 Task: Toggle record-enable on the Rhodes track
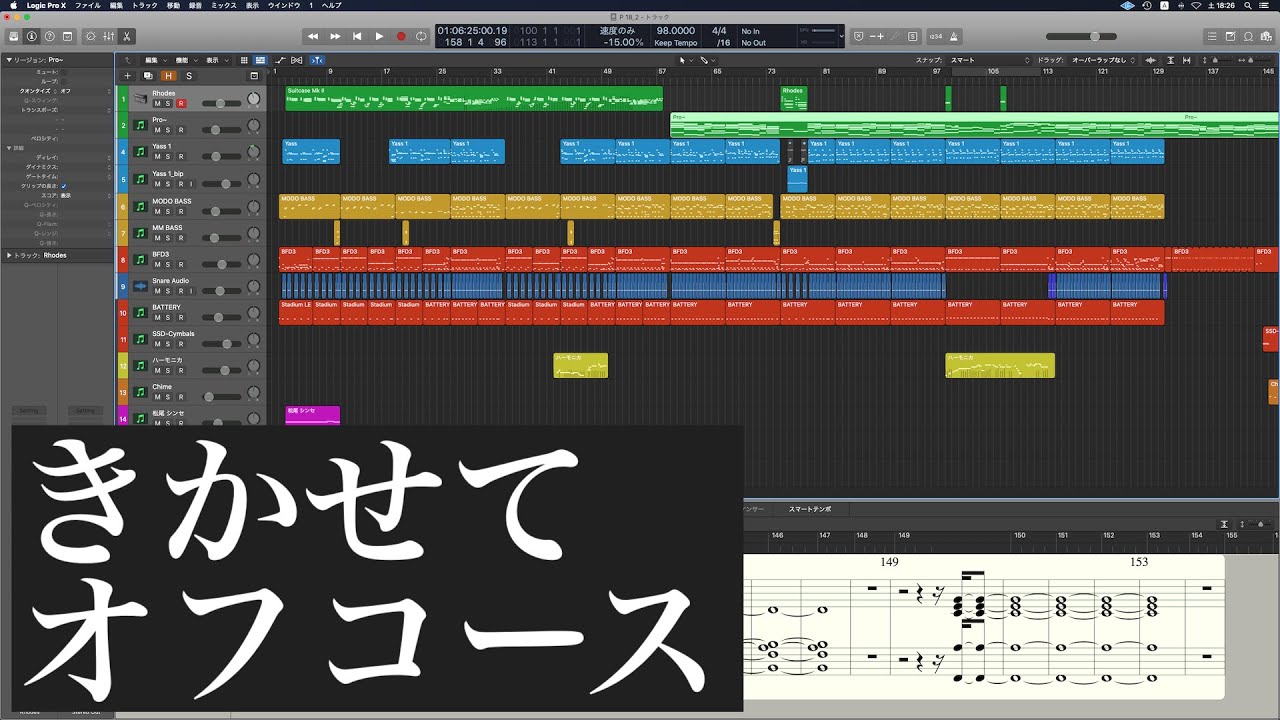tap(181, 103)
